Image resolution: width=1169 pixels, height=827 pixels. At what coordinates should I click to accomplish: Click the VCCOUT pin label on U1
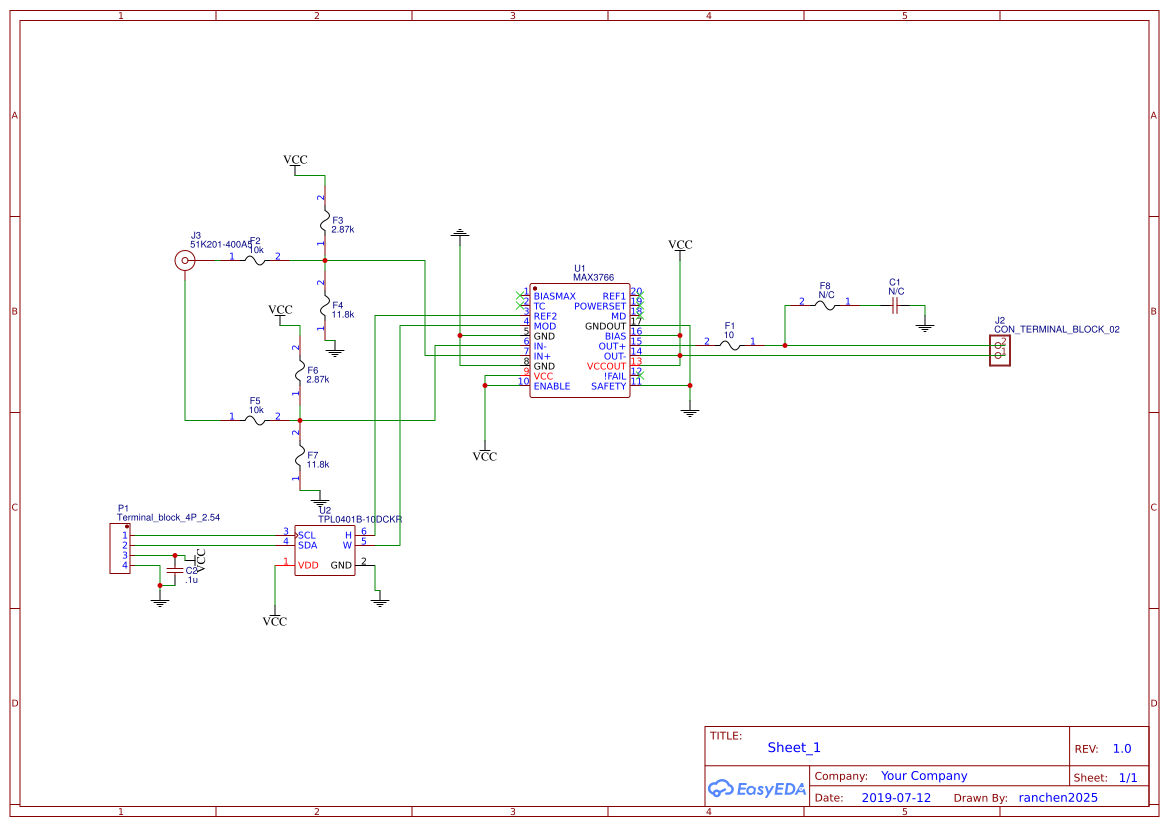(608, 366)
